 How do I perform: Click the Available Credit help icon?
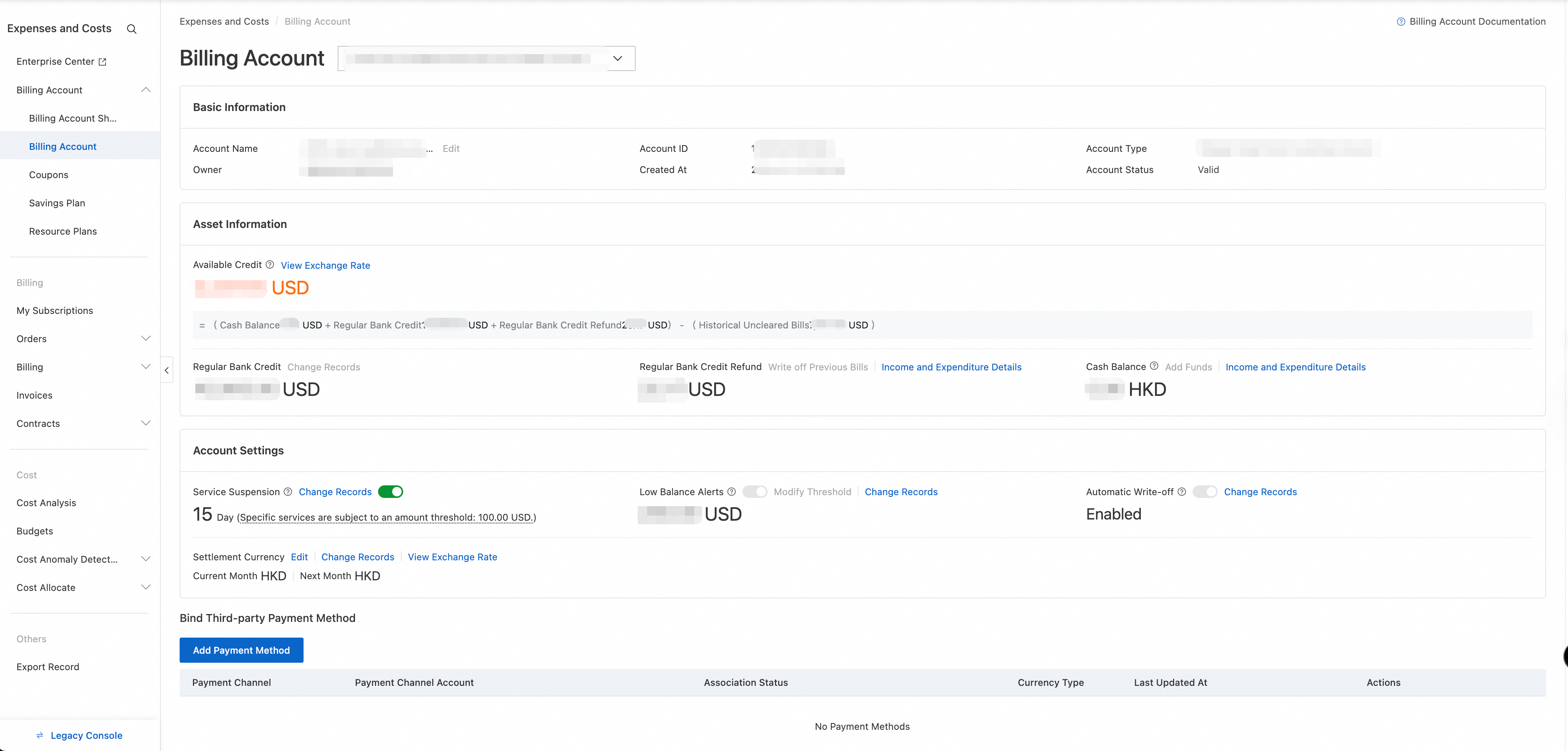pyautogui.click(x=270, y=264)
